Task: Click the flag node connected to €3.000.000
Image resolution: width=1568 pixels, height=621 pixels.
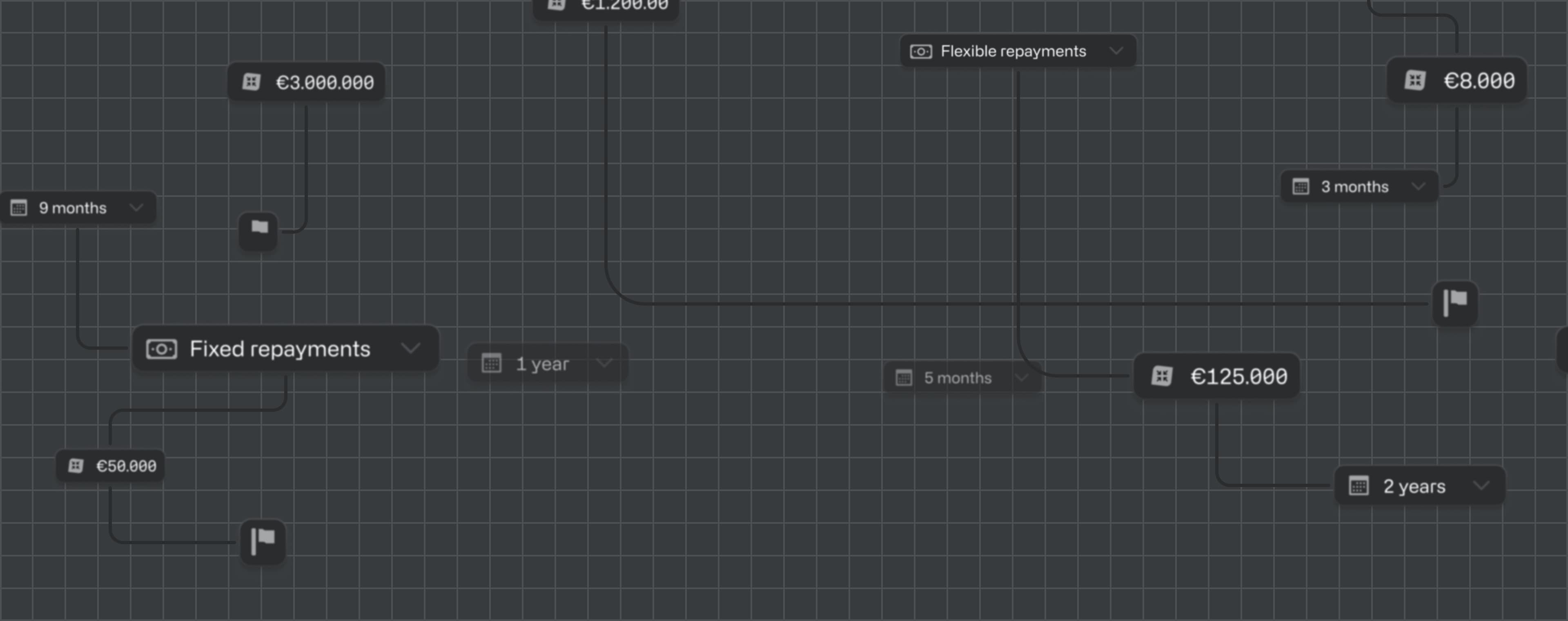Action: click(x=259, y=230)
